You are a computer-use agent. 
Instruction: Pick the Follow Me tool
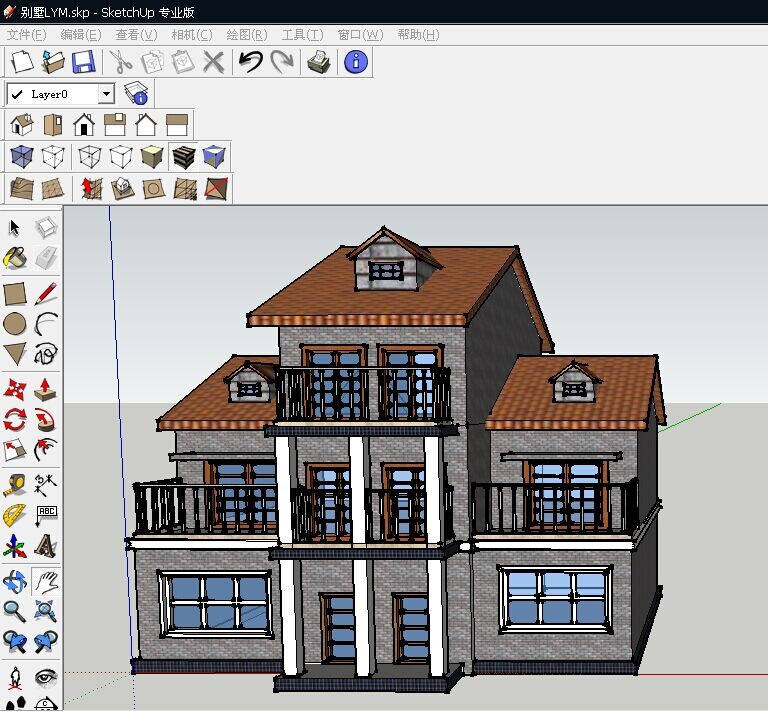[45, 420]
